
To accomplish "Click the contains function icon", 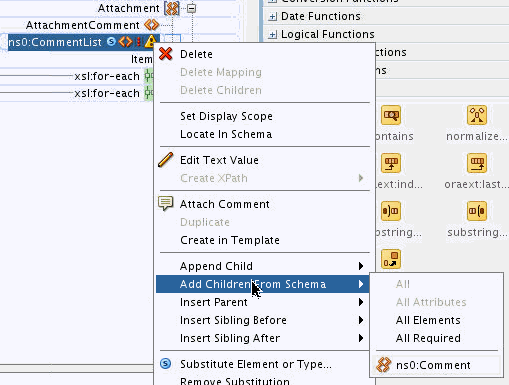I will click(x=391, y=115).
